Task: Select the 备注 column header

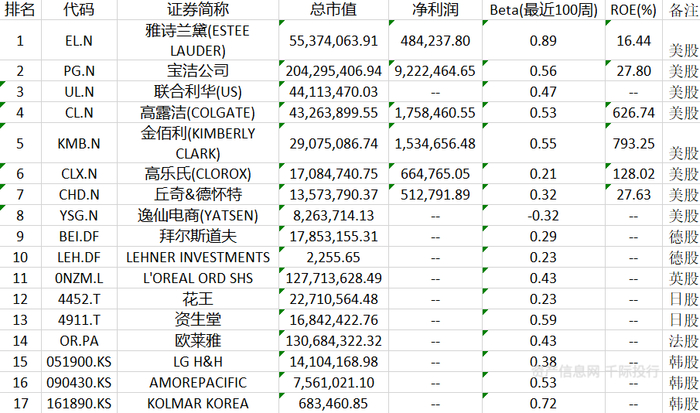Action: [684, 9]
